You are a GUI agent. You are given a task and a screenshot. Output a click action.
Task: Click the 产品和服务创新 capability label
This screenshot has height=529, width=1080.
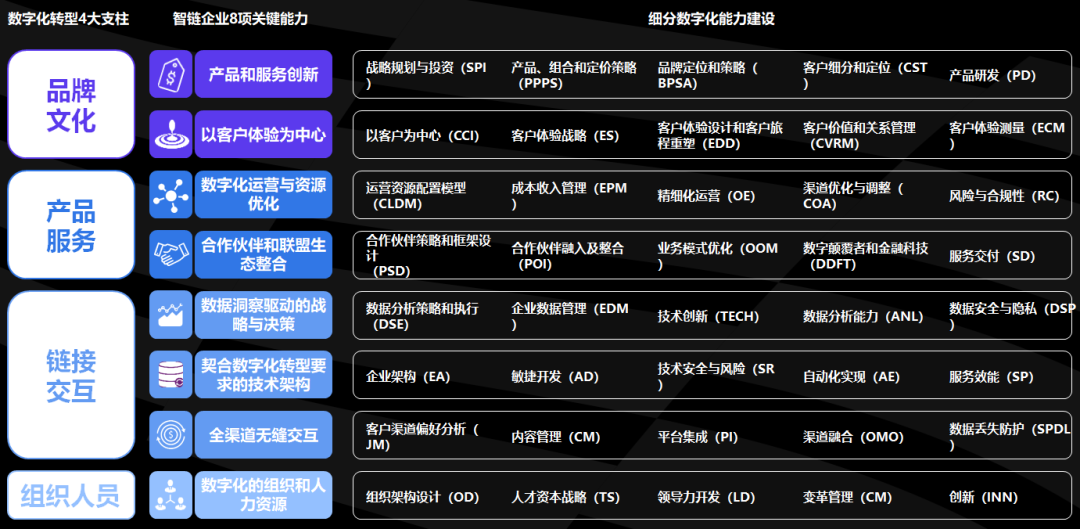tap(263, 75)
